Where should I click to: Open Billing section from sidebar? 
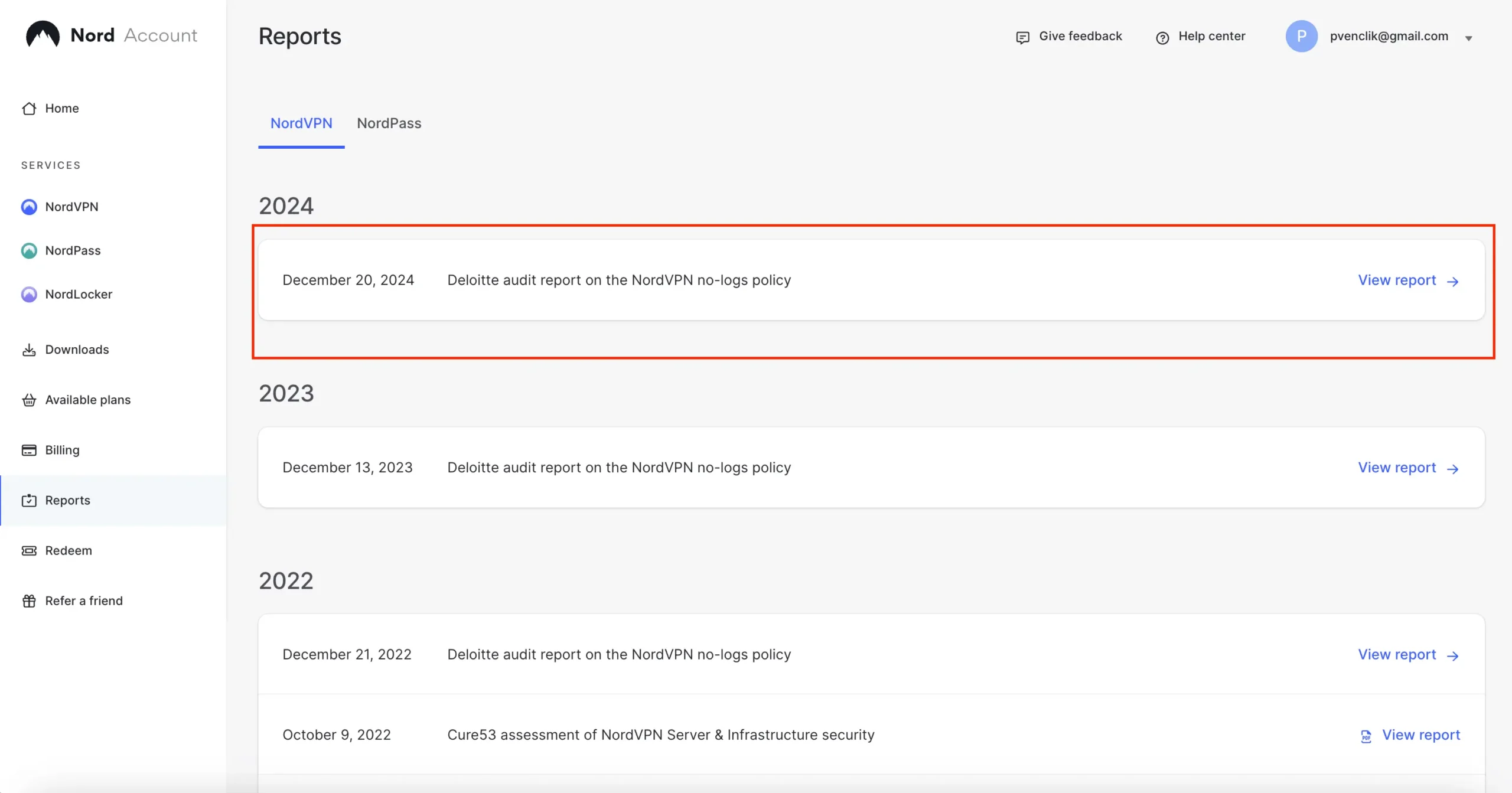click(x=62, y=450)
